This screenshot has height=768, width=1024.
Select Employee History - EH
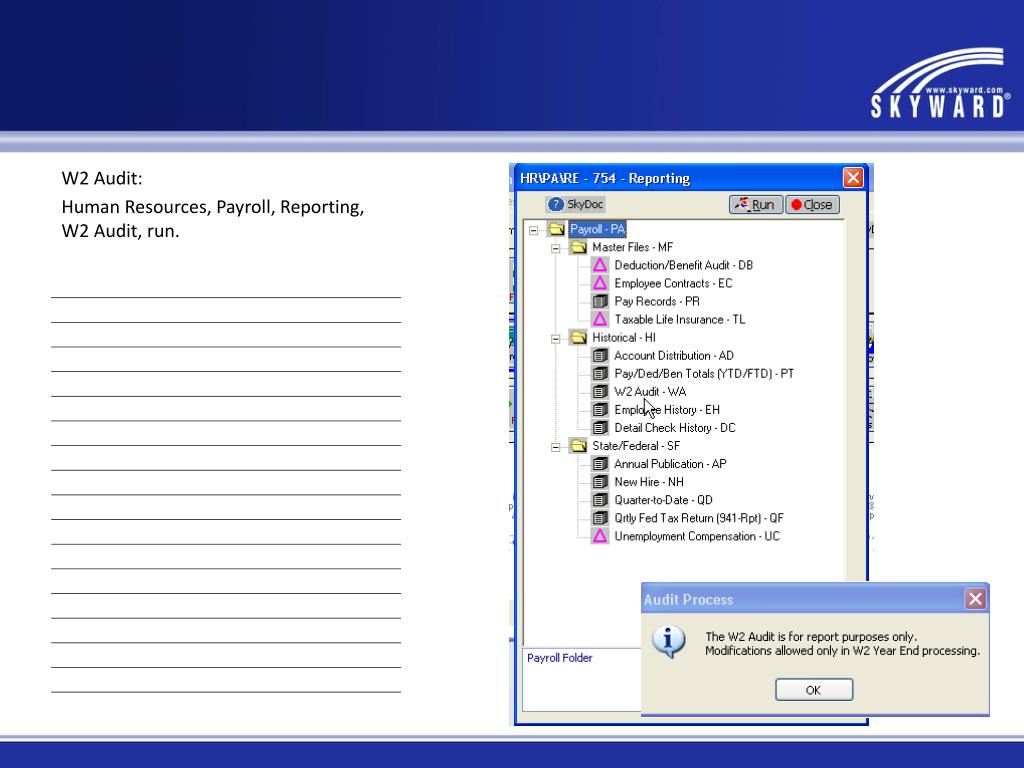(x=667, y=410)
